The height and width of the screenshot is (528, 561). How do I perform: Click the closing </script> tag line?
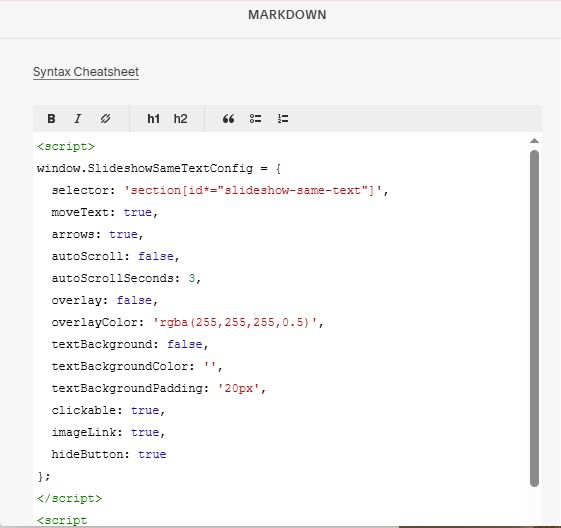click(x=69, y=498)
